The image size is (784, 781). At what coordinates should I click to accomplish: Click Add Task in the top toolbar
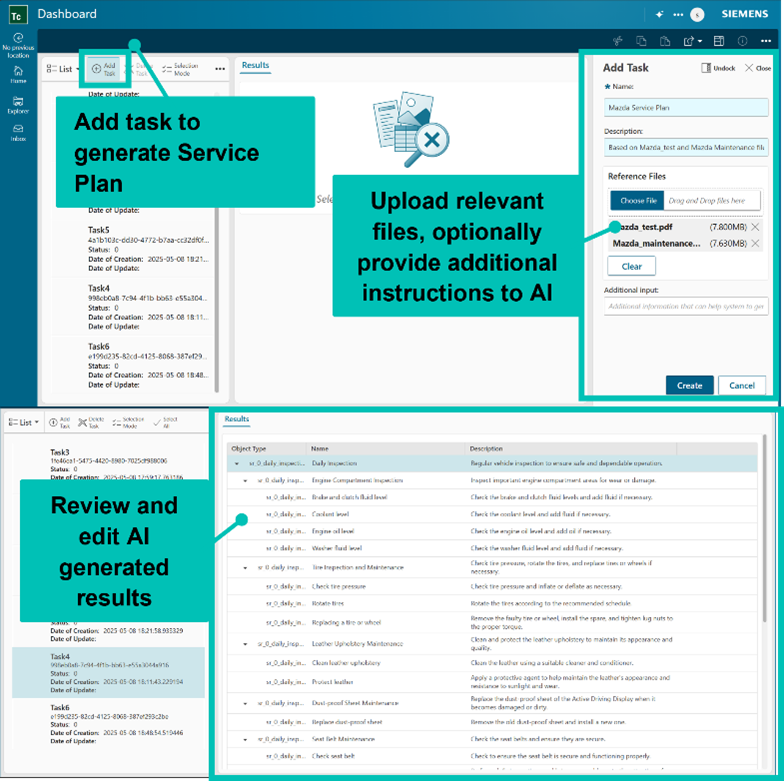click(x=103, y=68)
